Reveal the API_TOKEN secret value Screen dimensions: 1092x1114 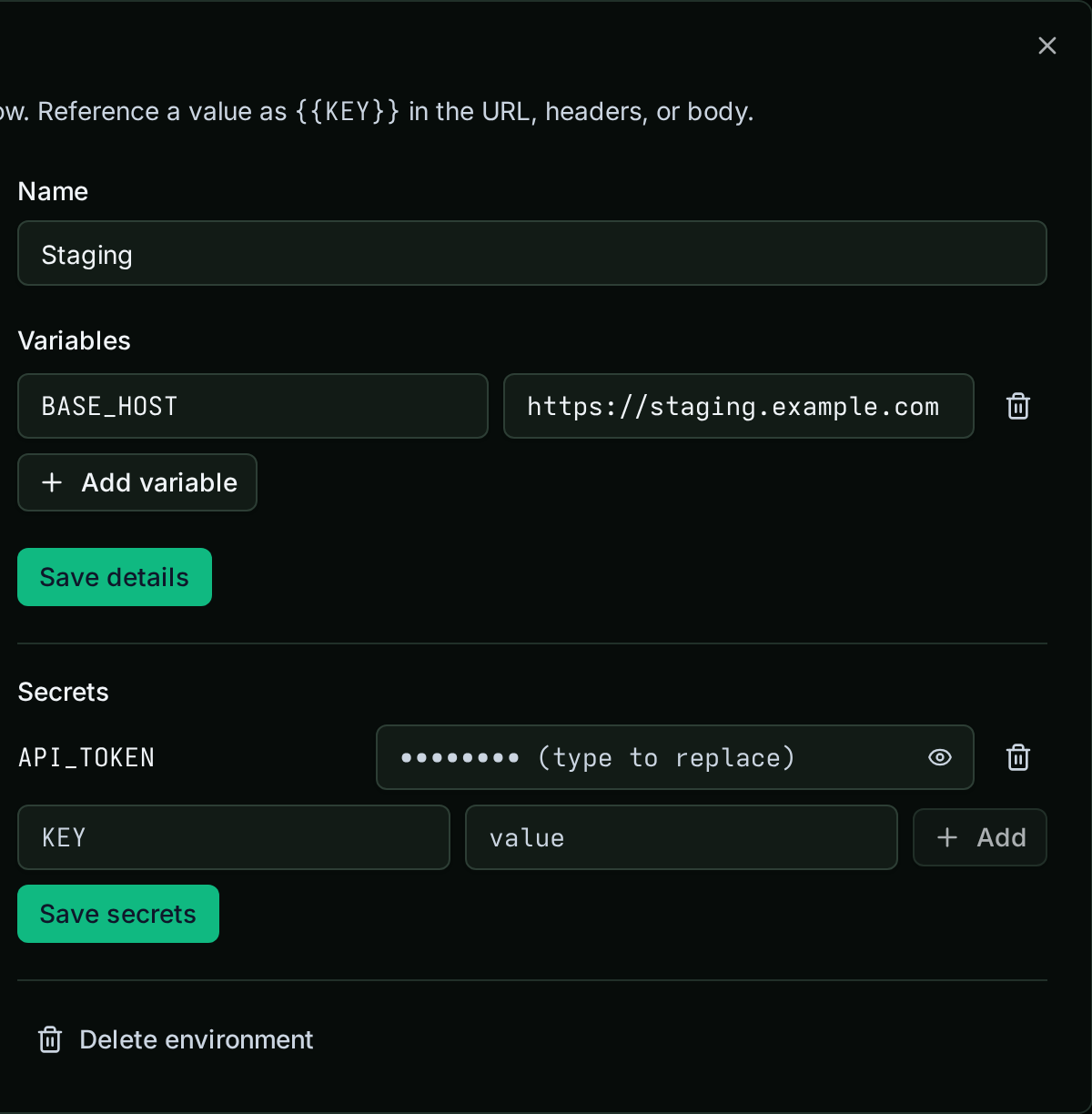pos(940,757)
